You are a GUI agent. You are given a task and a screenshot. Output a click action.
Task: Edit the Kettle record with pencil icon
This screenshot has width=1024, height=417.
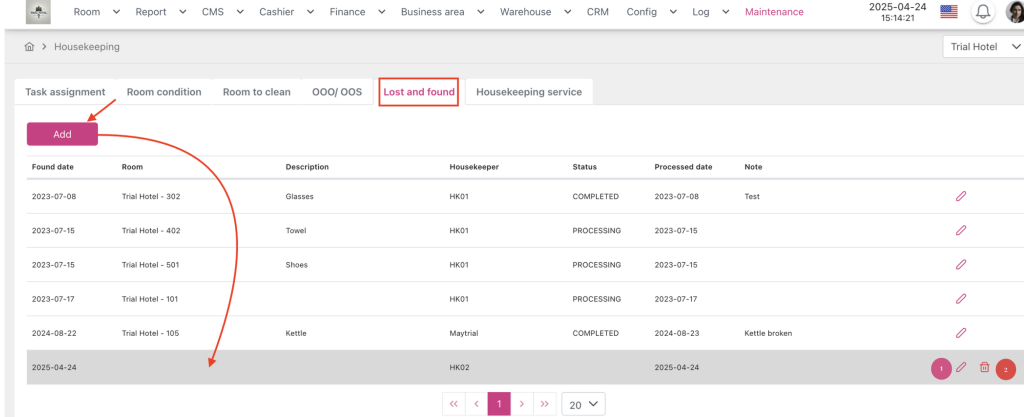pyautogui.click(x=960, y=333)
